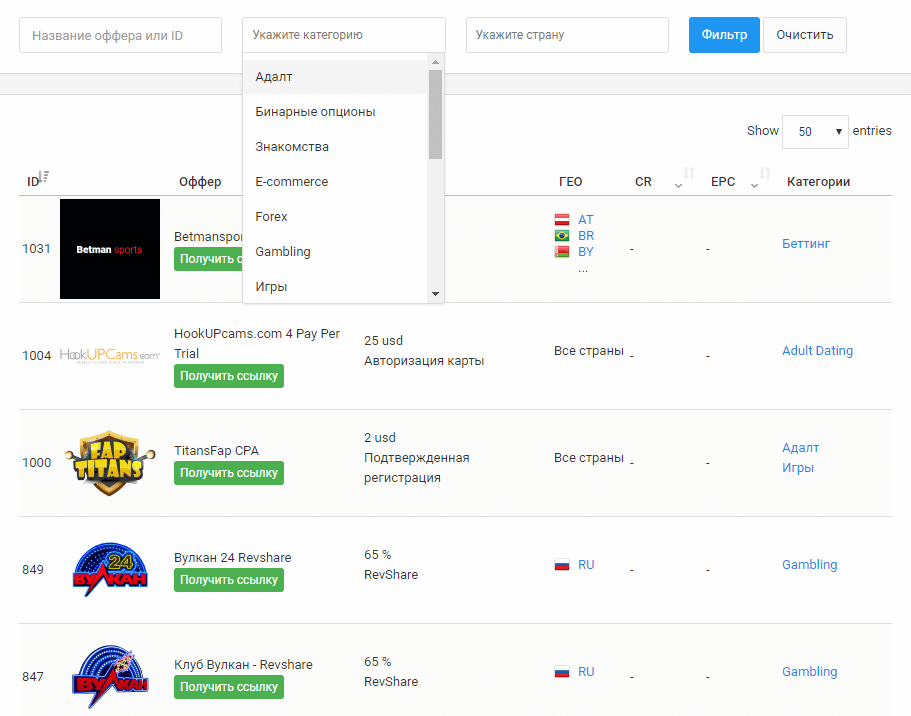Sort by CR column arrows icon

[x=689, y=173]
